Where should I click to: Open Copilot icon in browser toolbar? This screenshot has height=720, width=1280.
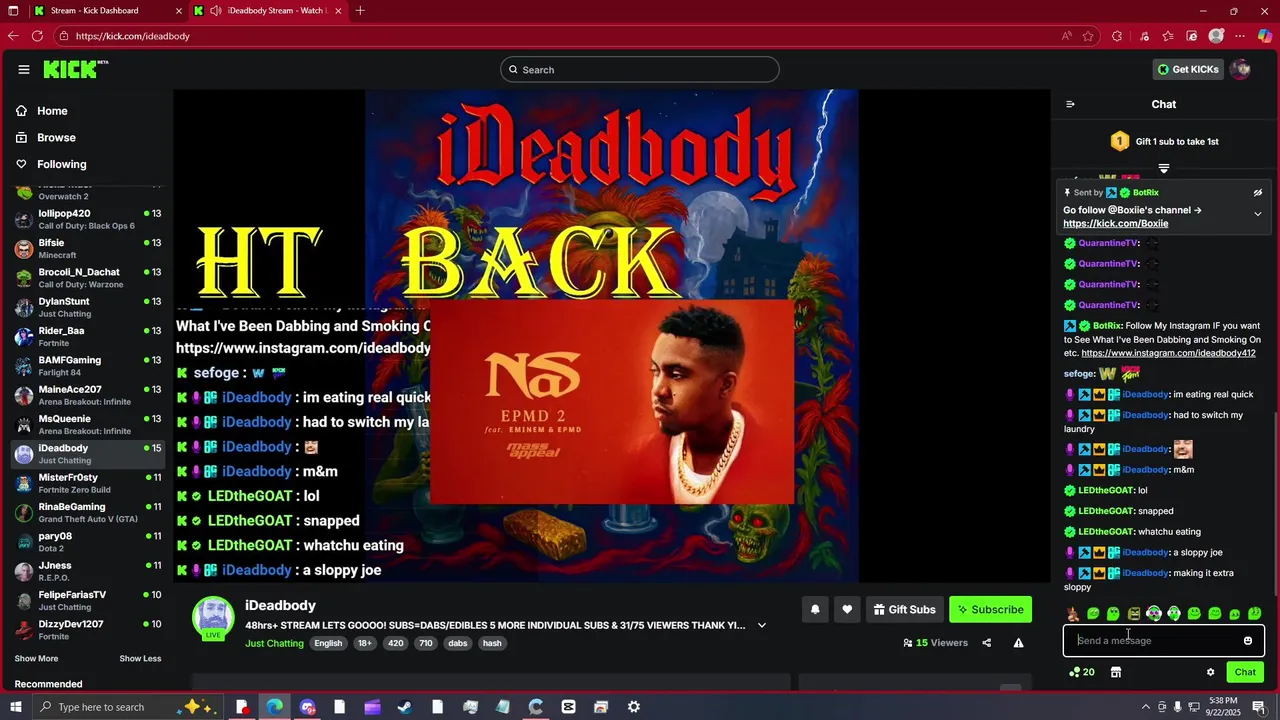click(x=1264, y=36)
